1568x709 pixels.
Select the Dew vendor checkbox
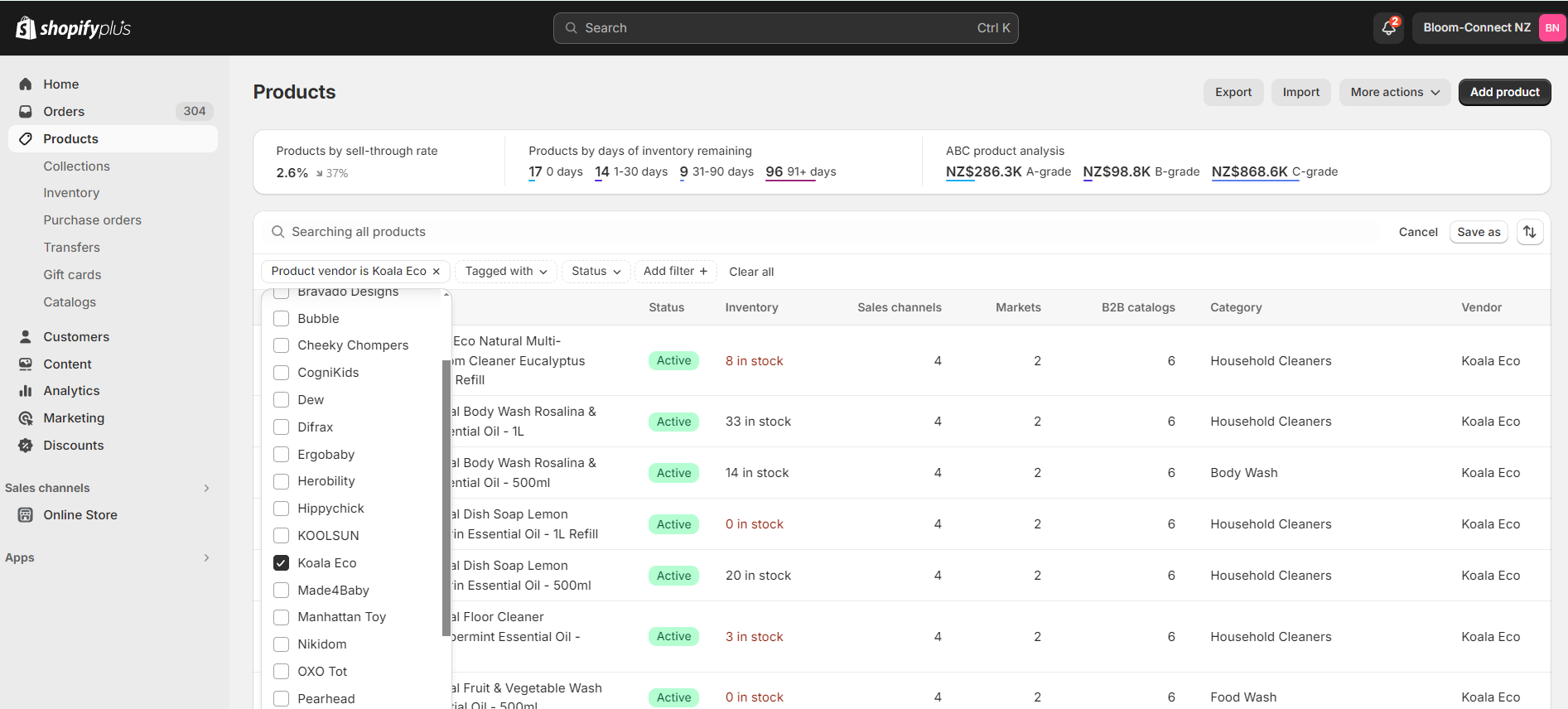pyautogui.click(x=282, y=400)
